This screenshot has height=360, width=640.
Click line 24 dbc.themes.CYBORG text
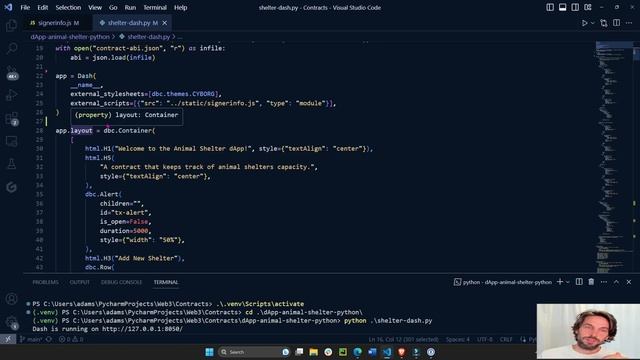(x=183, y=94)
